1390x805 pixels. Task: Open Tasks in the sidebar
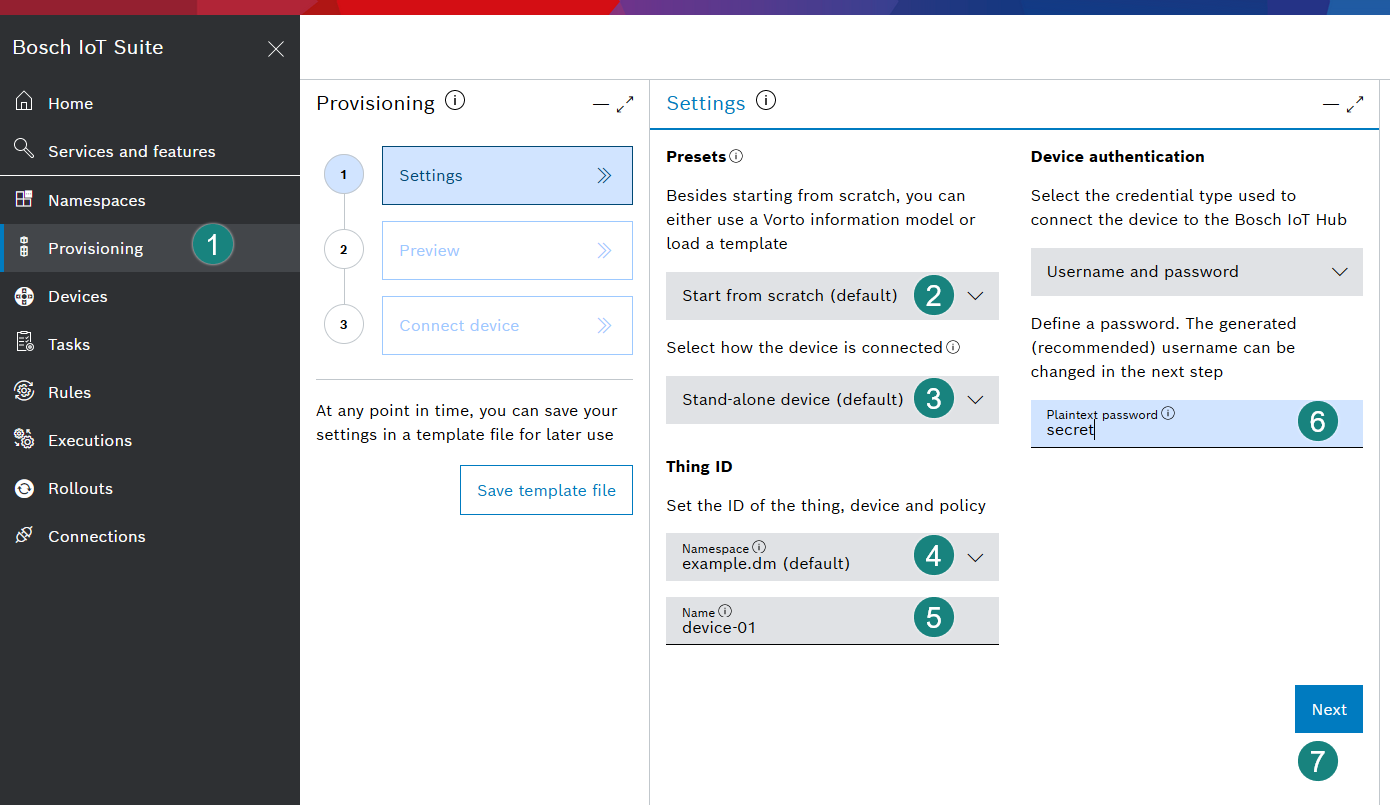click(x=150, y=344)
